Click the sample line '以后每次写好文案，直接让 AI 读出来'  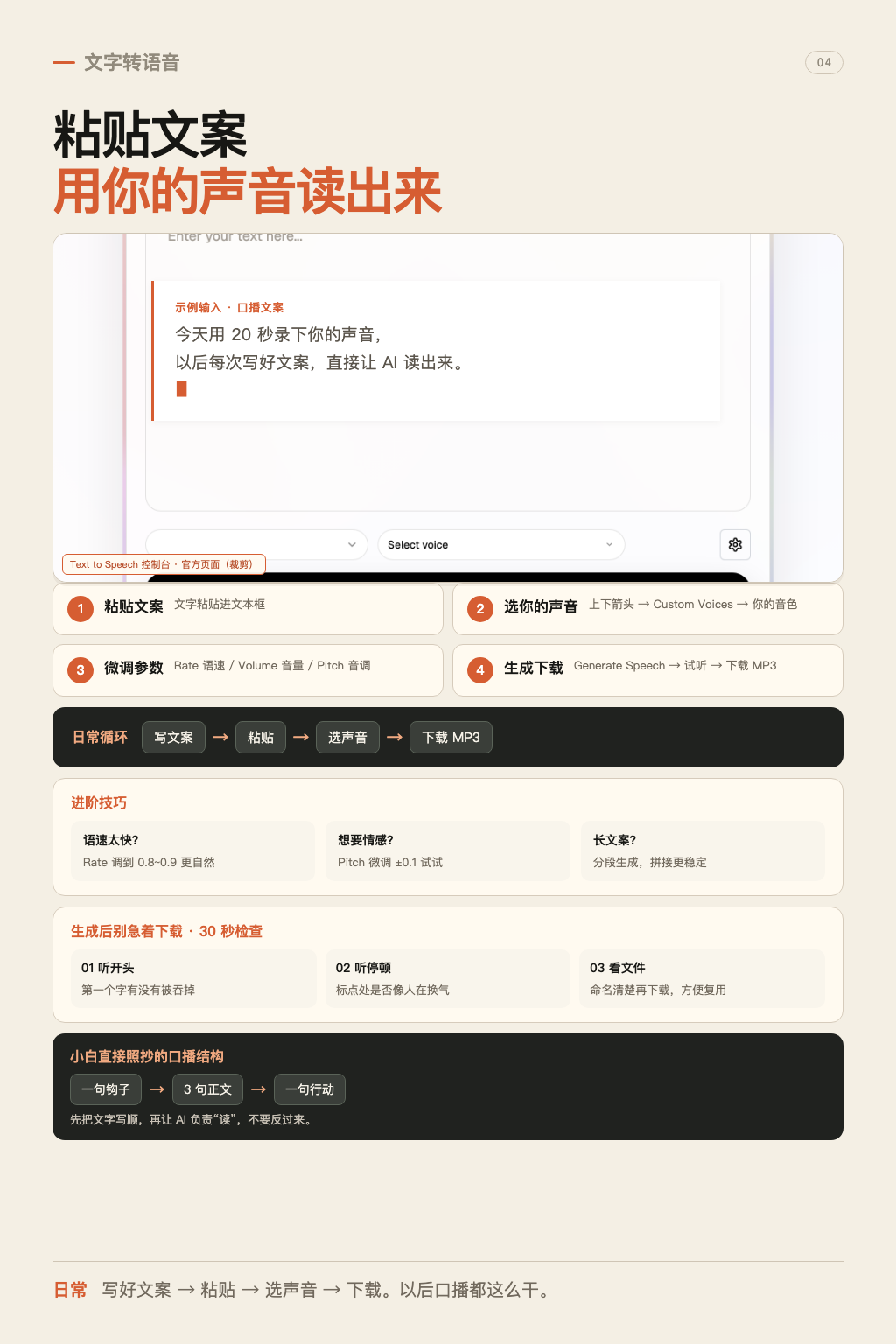319,362
